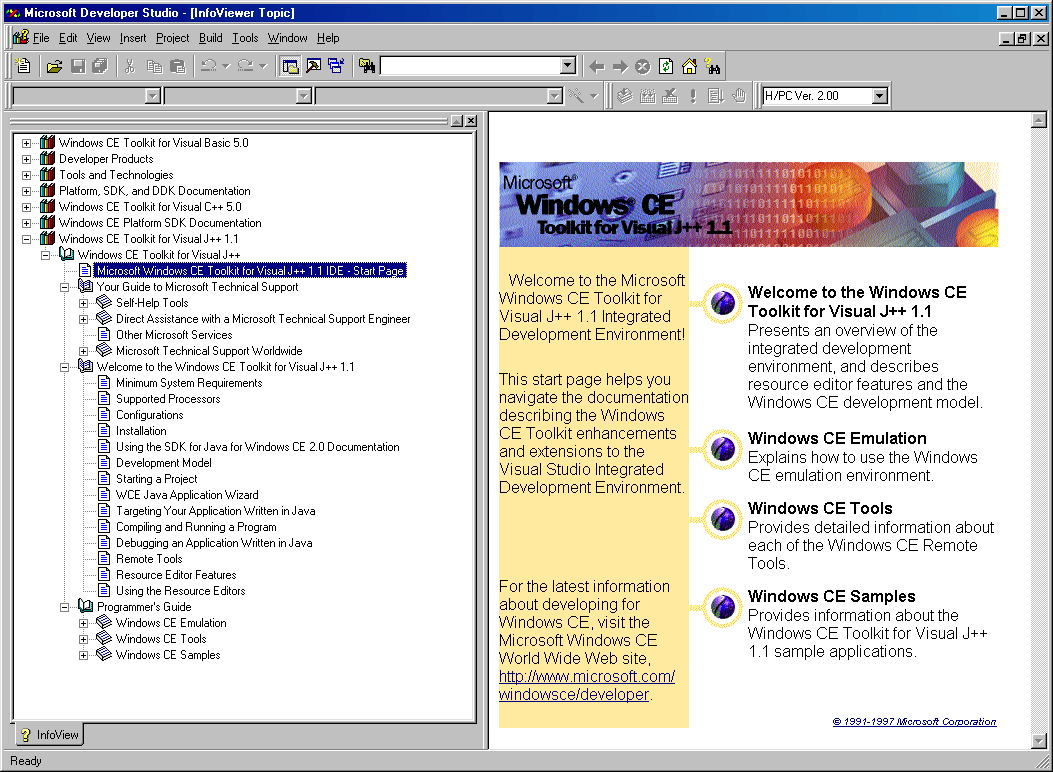This screenshot has height=772, width=1053.
Task: Click the WizardBar wand action icon
Action: tap(576, 96)
